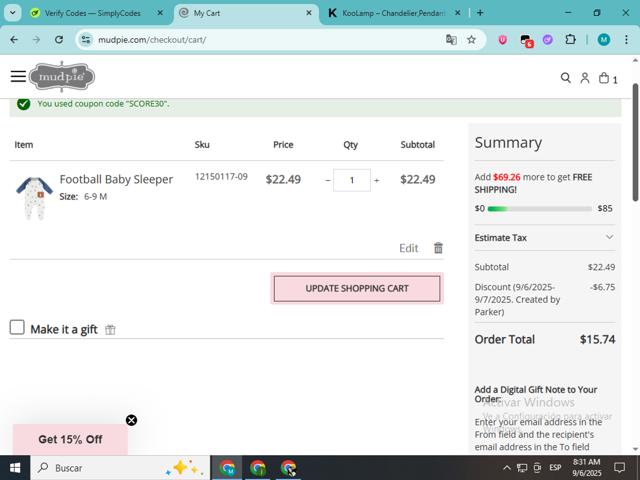Increase quantity with the plus button
640x480 pixels.
tap(376, 180)
